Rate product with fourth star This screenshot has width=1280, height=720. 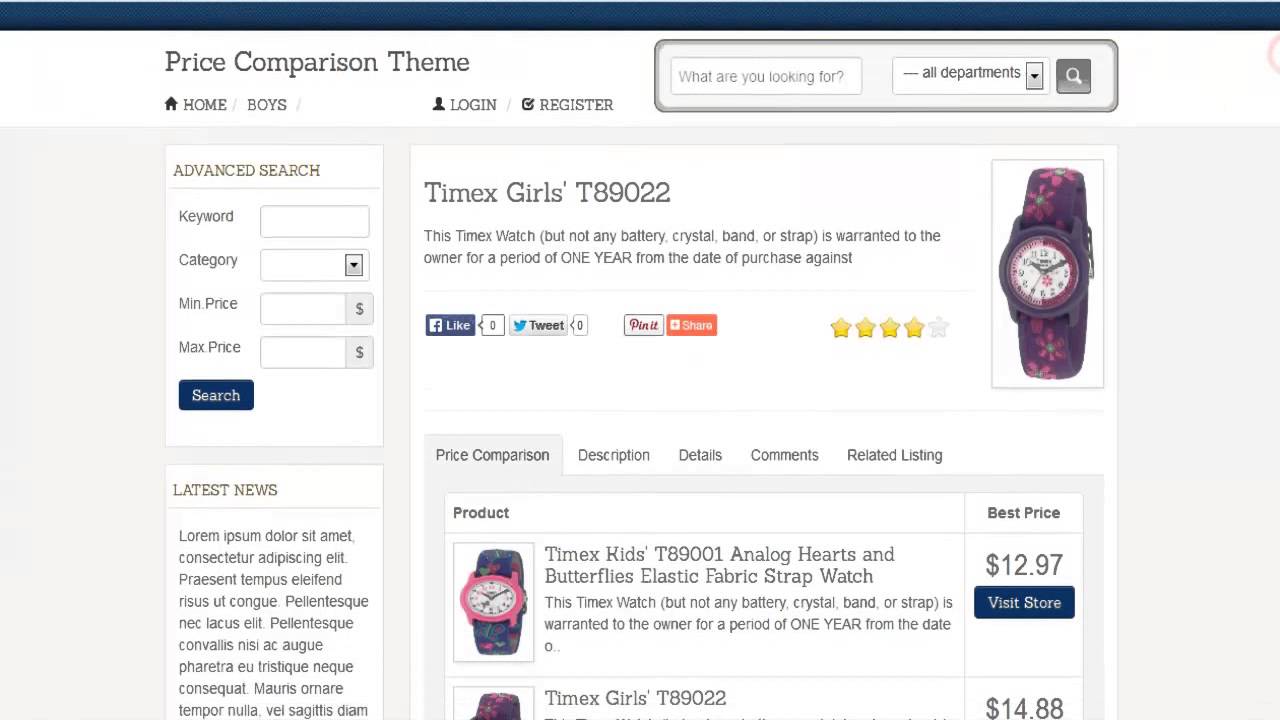[914, 328]
